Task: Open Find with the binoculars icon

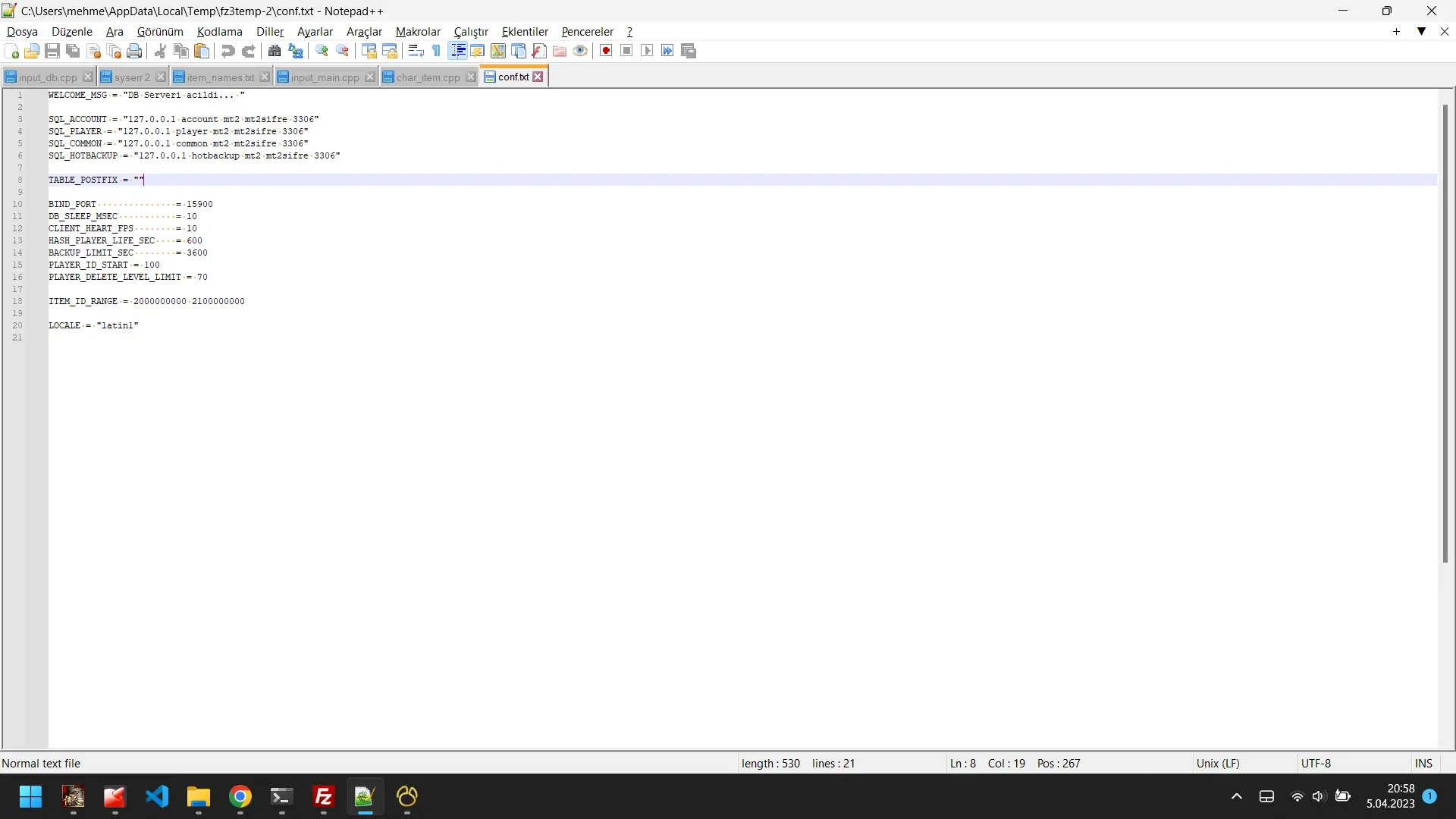Action: point(275,51)
